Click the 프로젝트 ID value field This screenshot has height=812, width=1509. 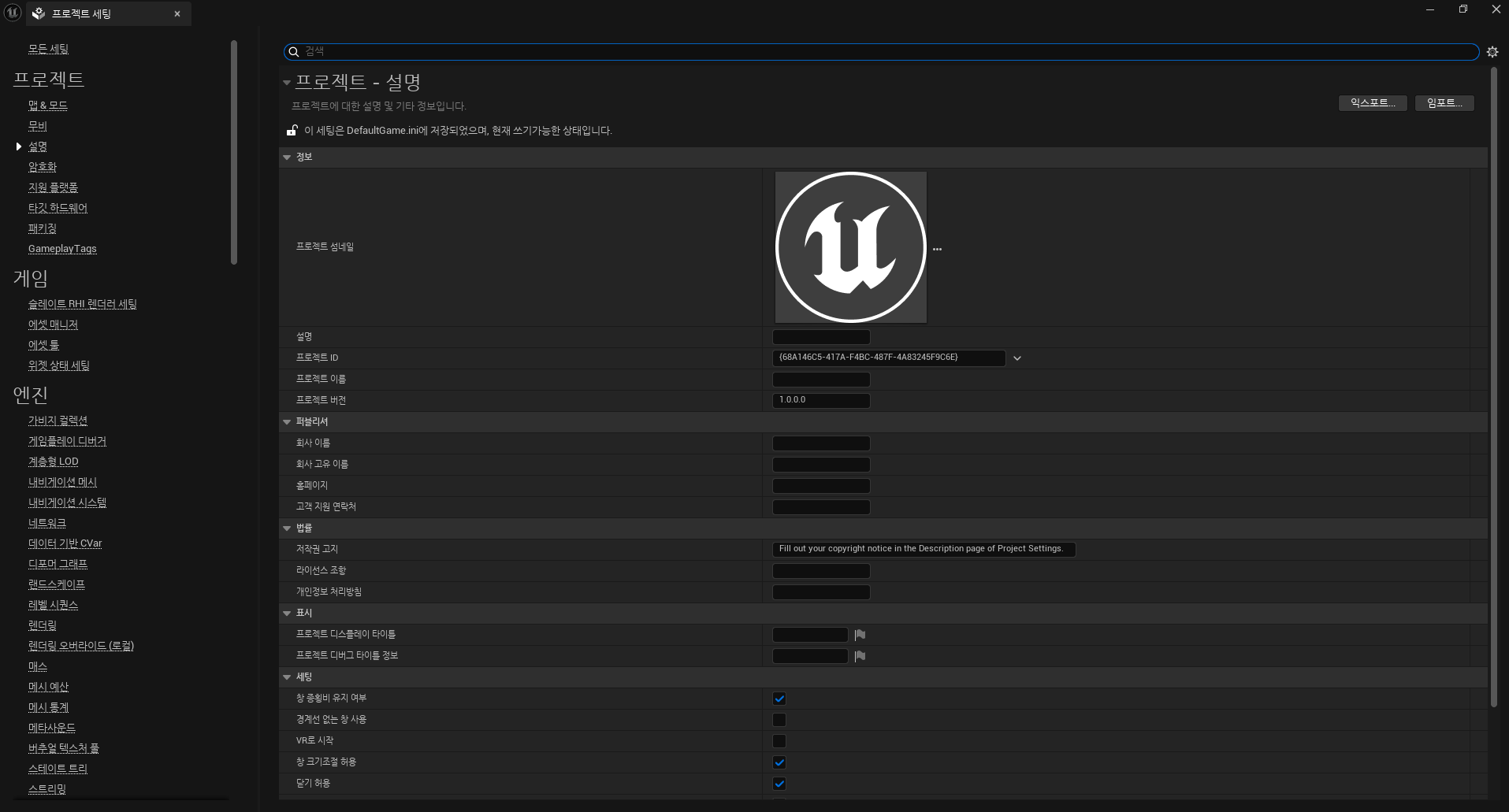pyautogui.click(x=889, y=358)
